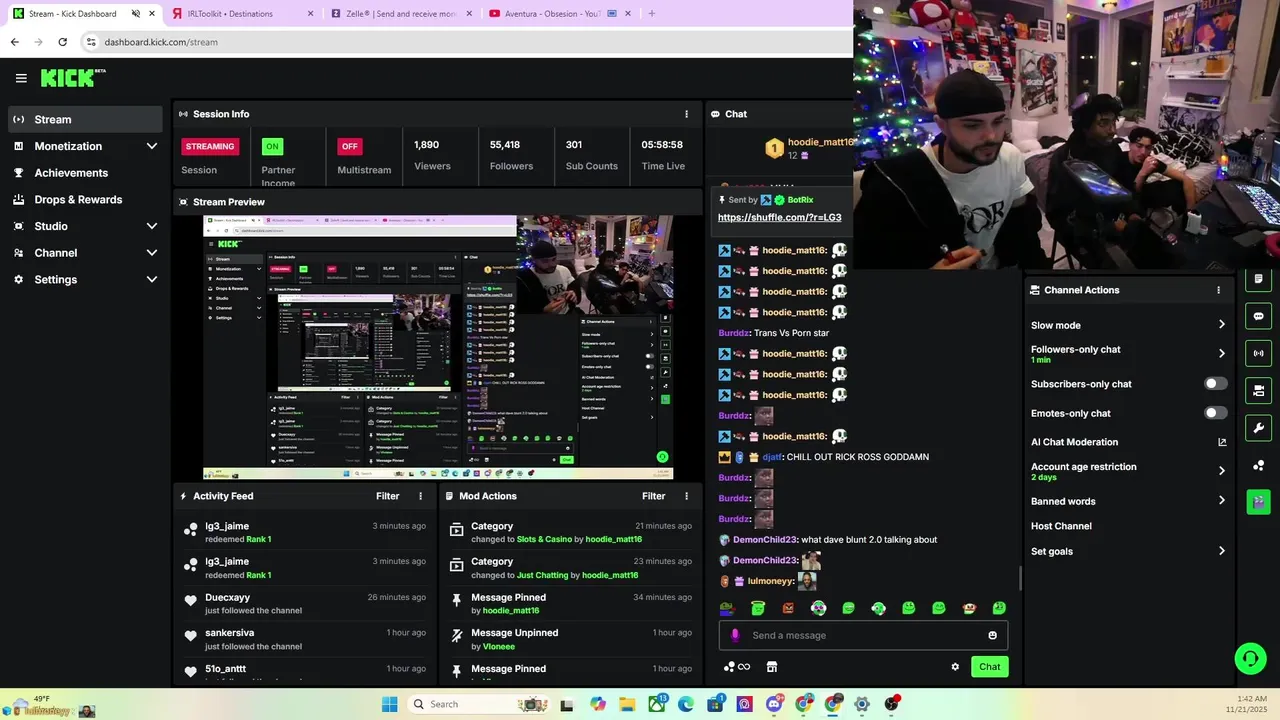The width and height of the screenshot is (1280, 720).
Task: Open Mod Actions three-dot menu
Action: [686, 496]
